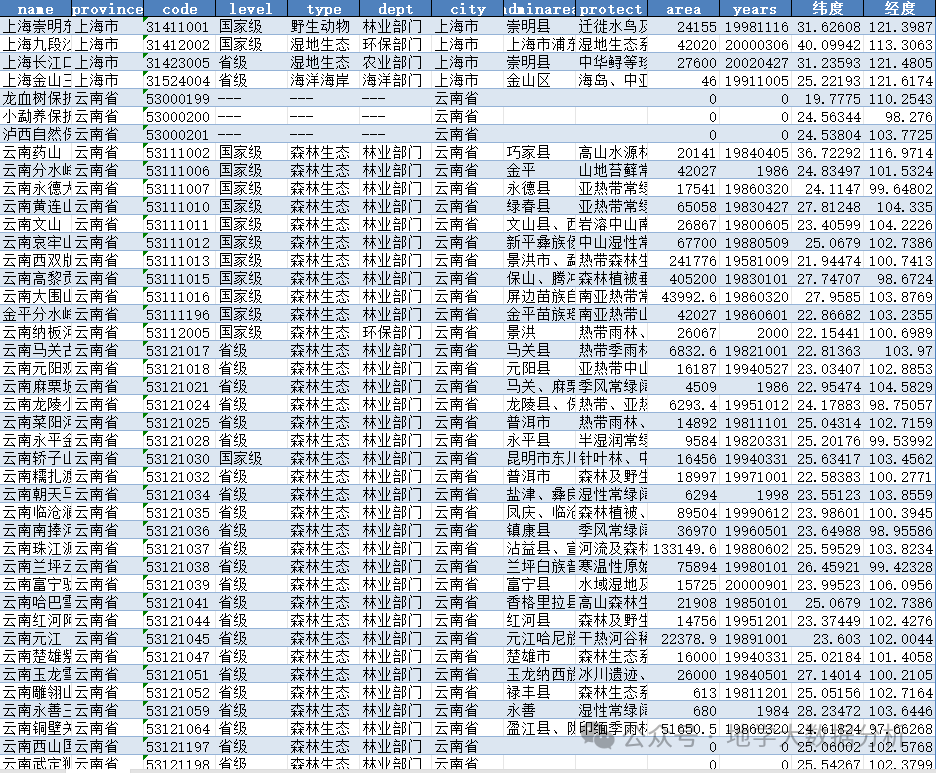This screenshot has width=936, height=773.
Task: Select the admin area cell 富宁县
Action: (x=540, y=584)
